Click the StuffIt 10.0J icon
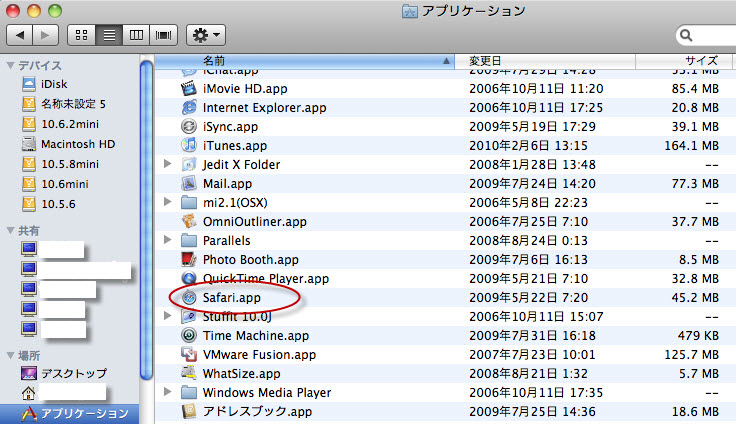The image size is (736, 424). tap(189, 316)
